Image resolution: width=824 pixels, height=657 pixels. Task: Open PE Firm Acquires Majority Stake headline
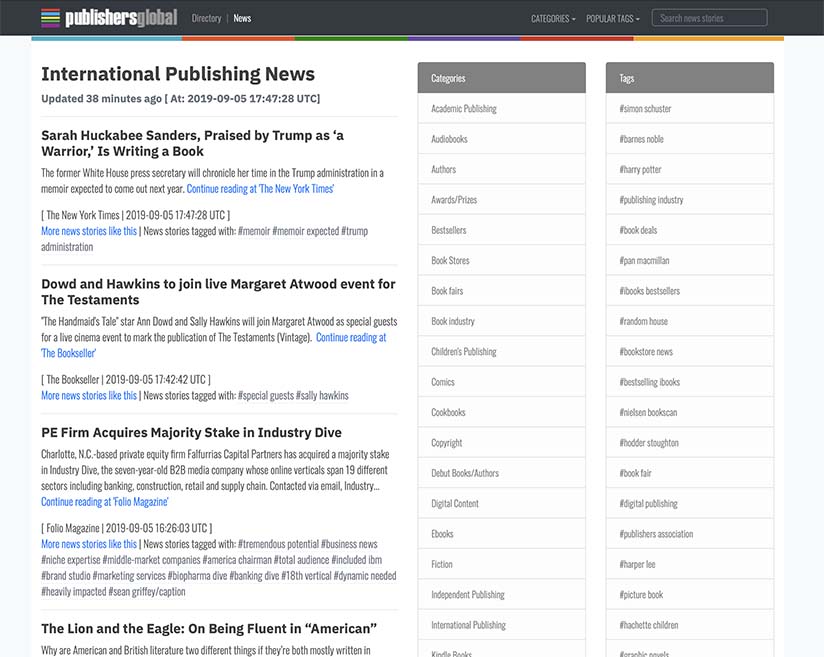point(191,433)
